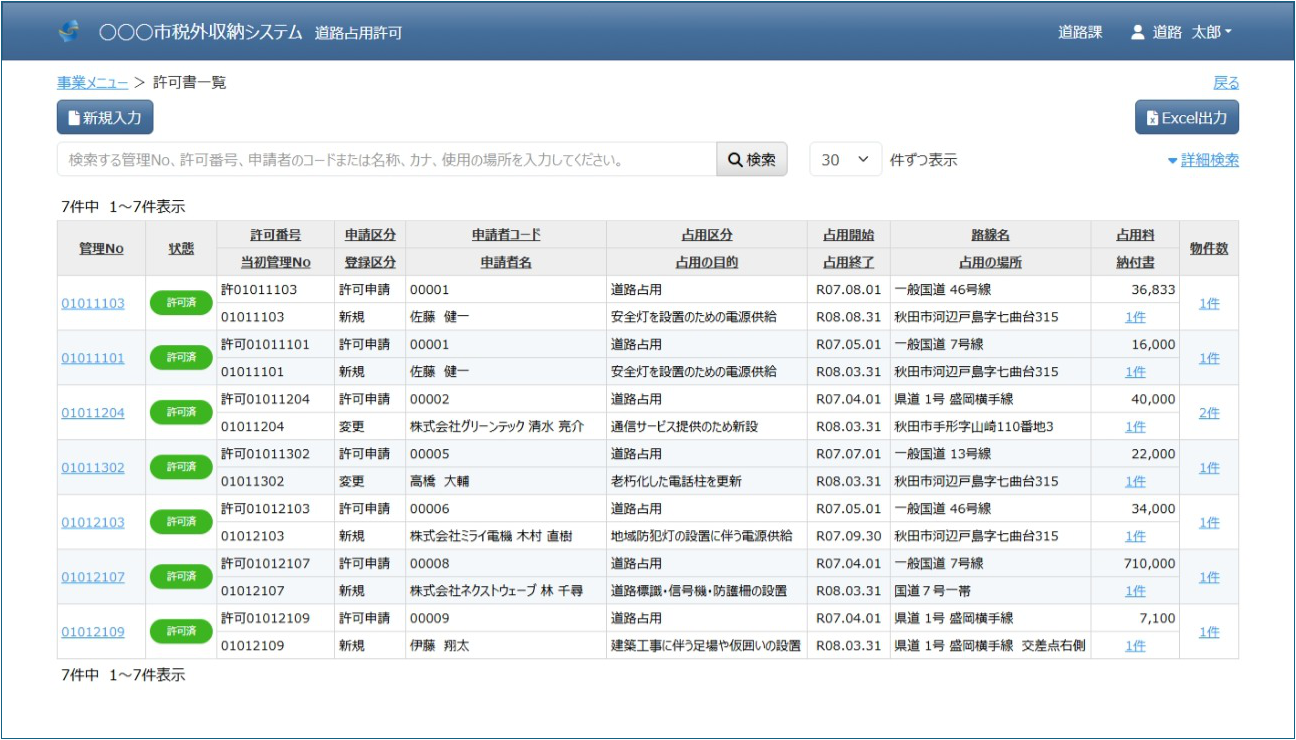This screenshot has height=740, width=1296.
Task: Click the 戻る link
Action: coord(1226,83)
